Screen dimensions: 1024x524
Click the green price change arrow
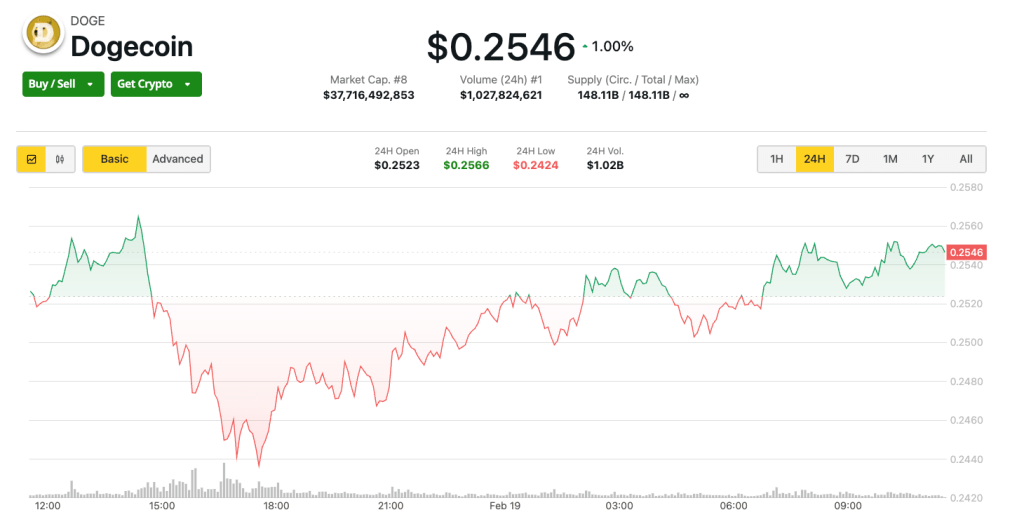(x=584, y=47)
